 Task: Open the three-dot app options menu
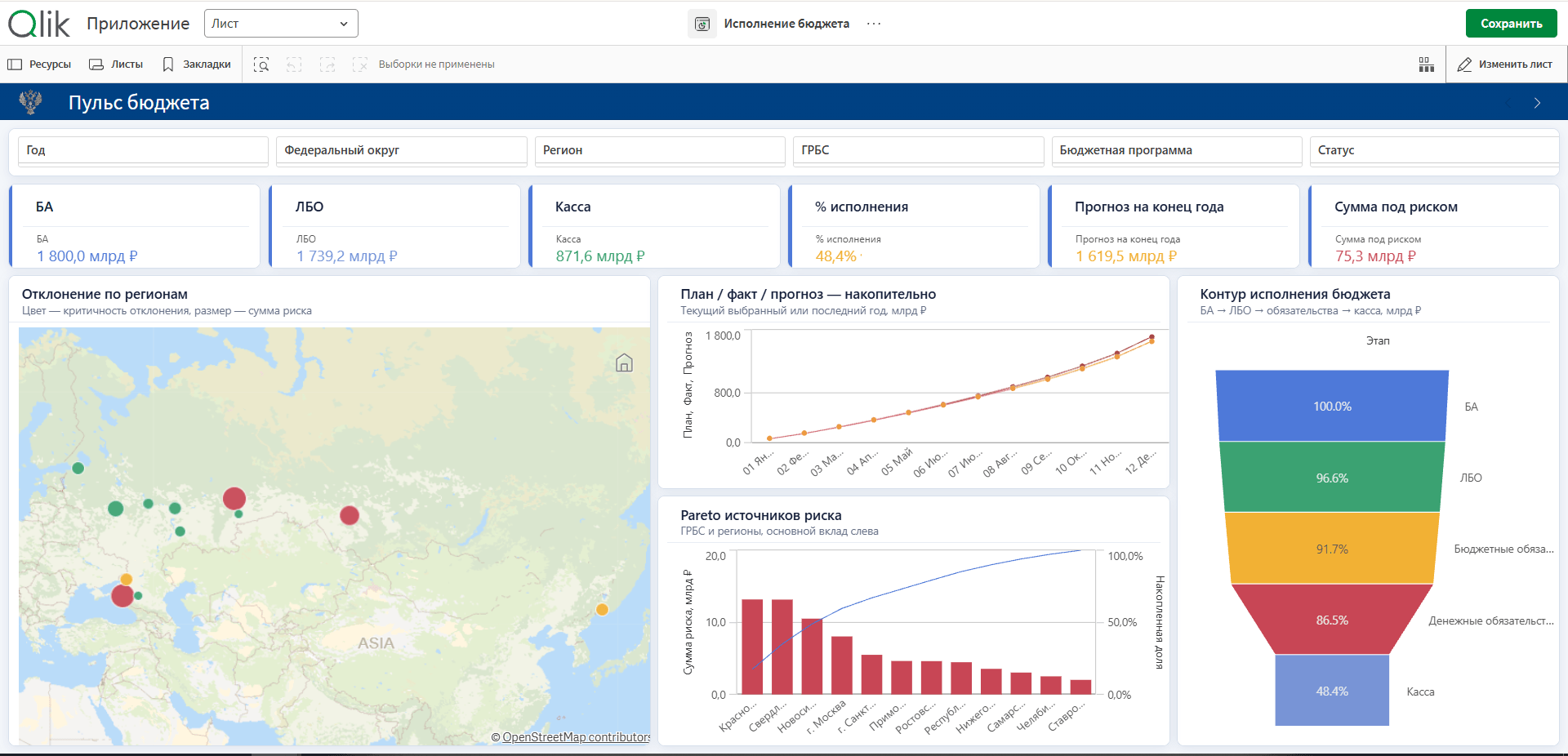(874, 24)
